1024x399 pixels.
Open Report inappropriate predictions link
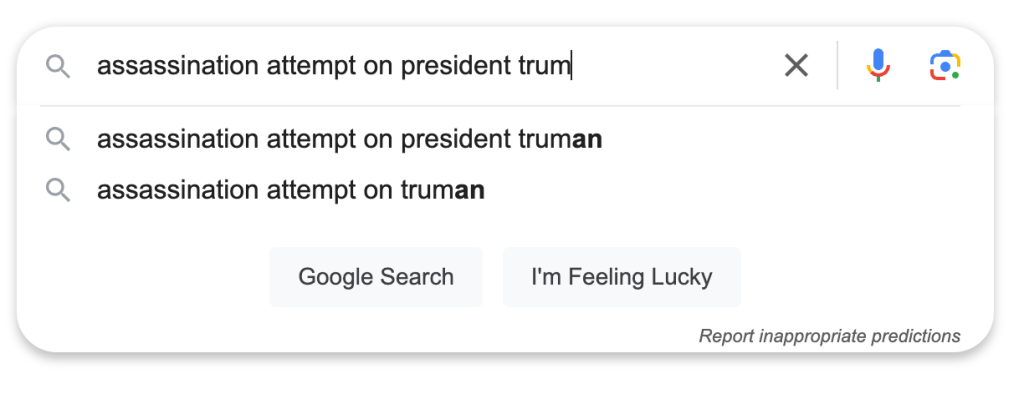pos(829,336)
